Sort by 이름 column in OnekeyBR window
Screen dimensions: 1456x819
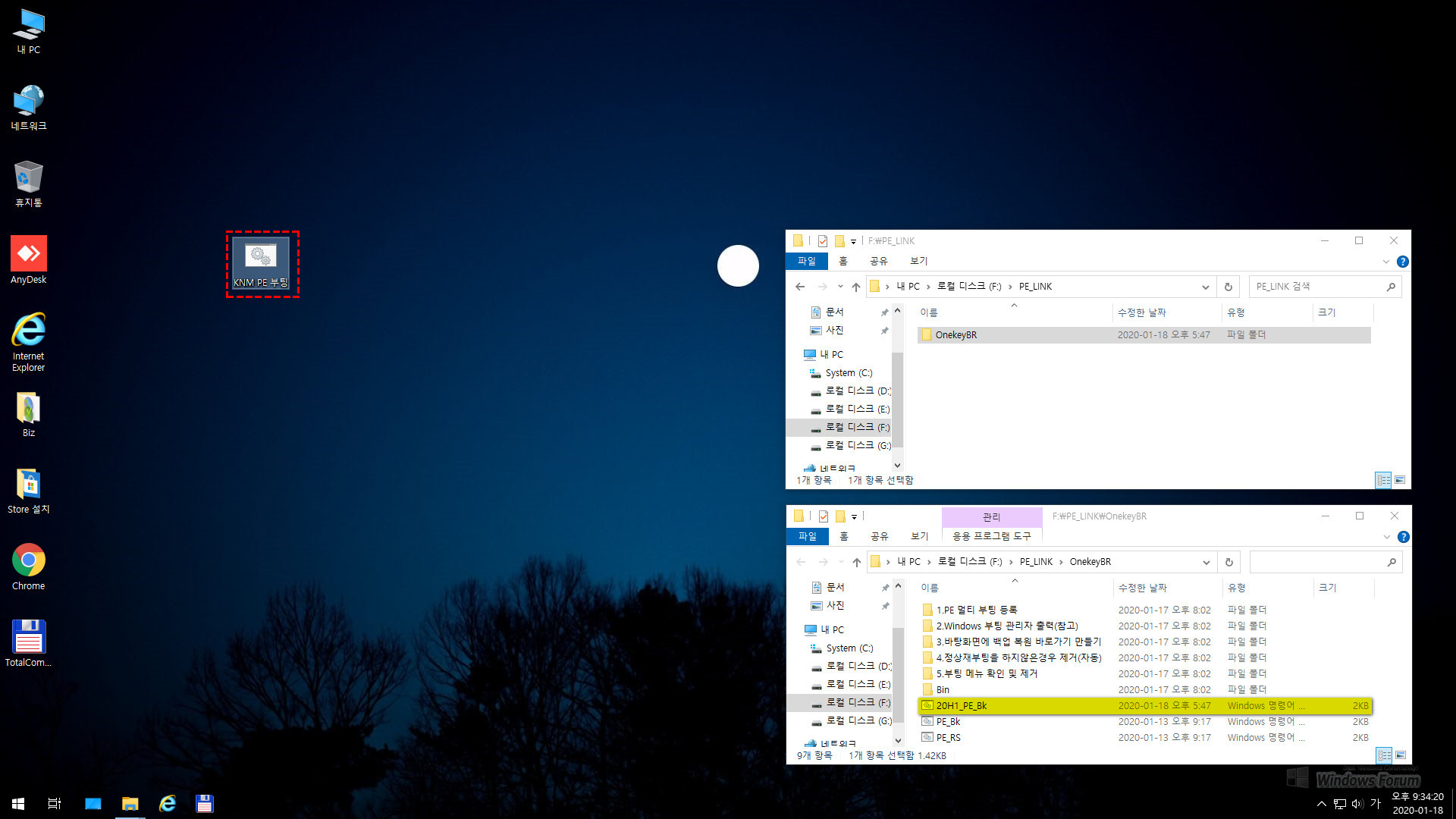tap(1015, 588)
